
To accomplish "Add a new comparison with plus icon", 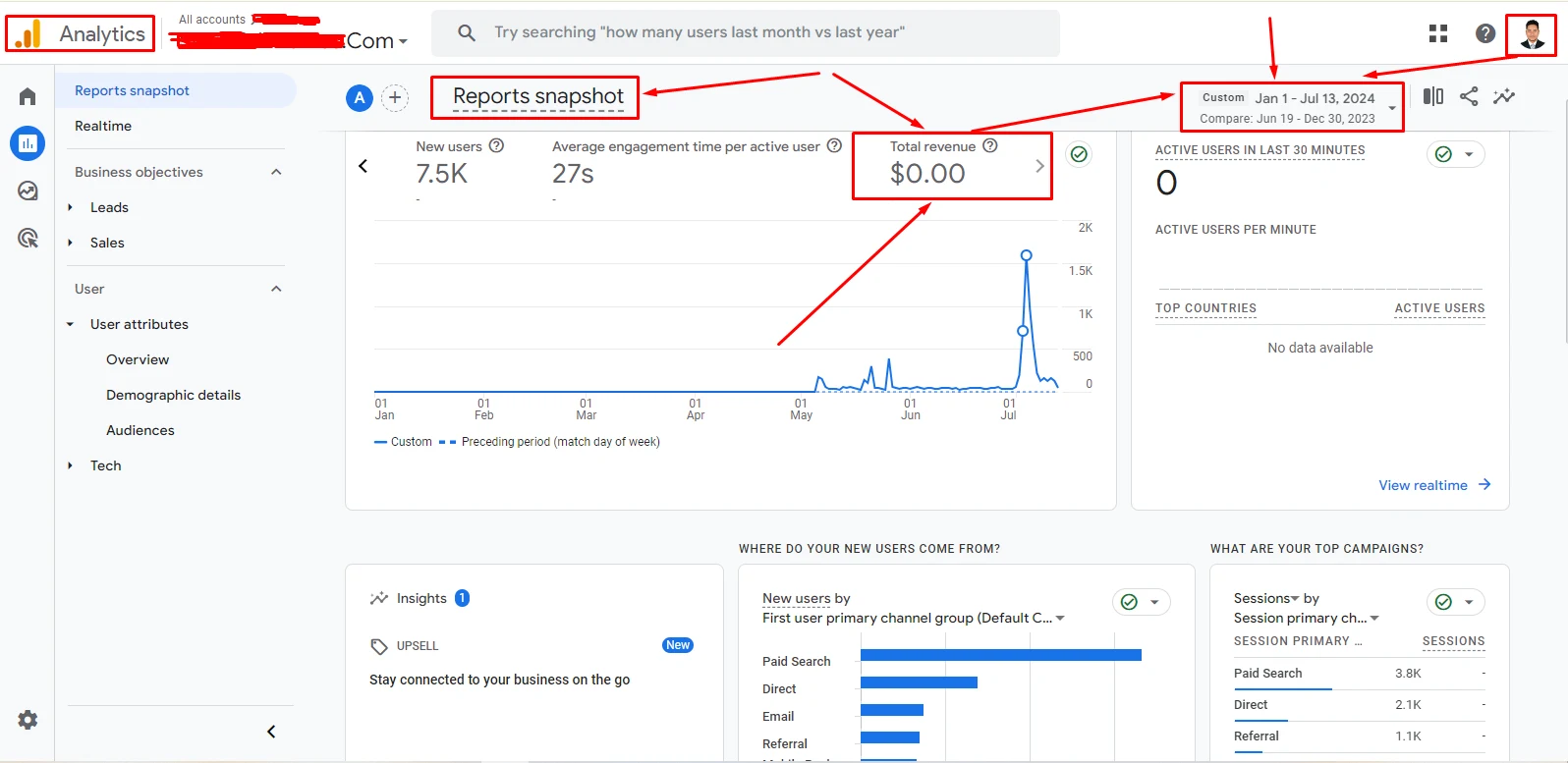I will 395,98.
